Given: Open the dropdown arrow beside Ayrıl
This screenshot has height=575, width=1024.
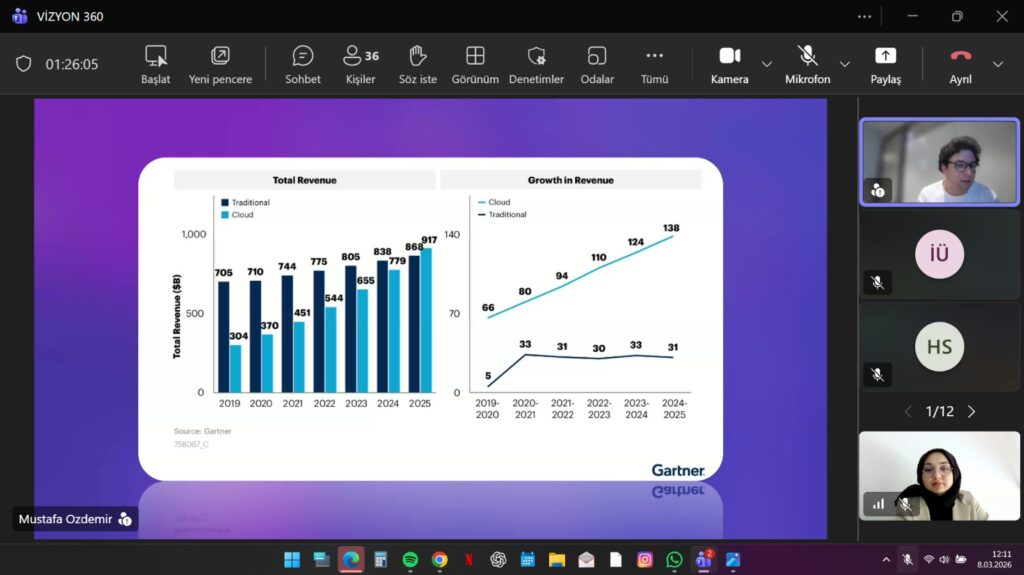Looking at the screenshot, I should coord(997,64).
